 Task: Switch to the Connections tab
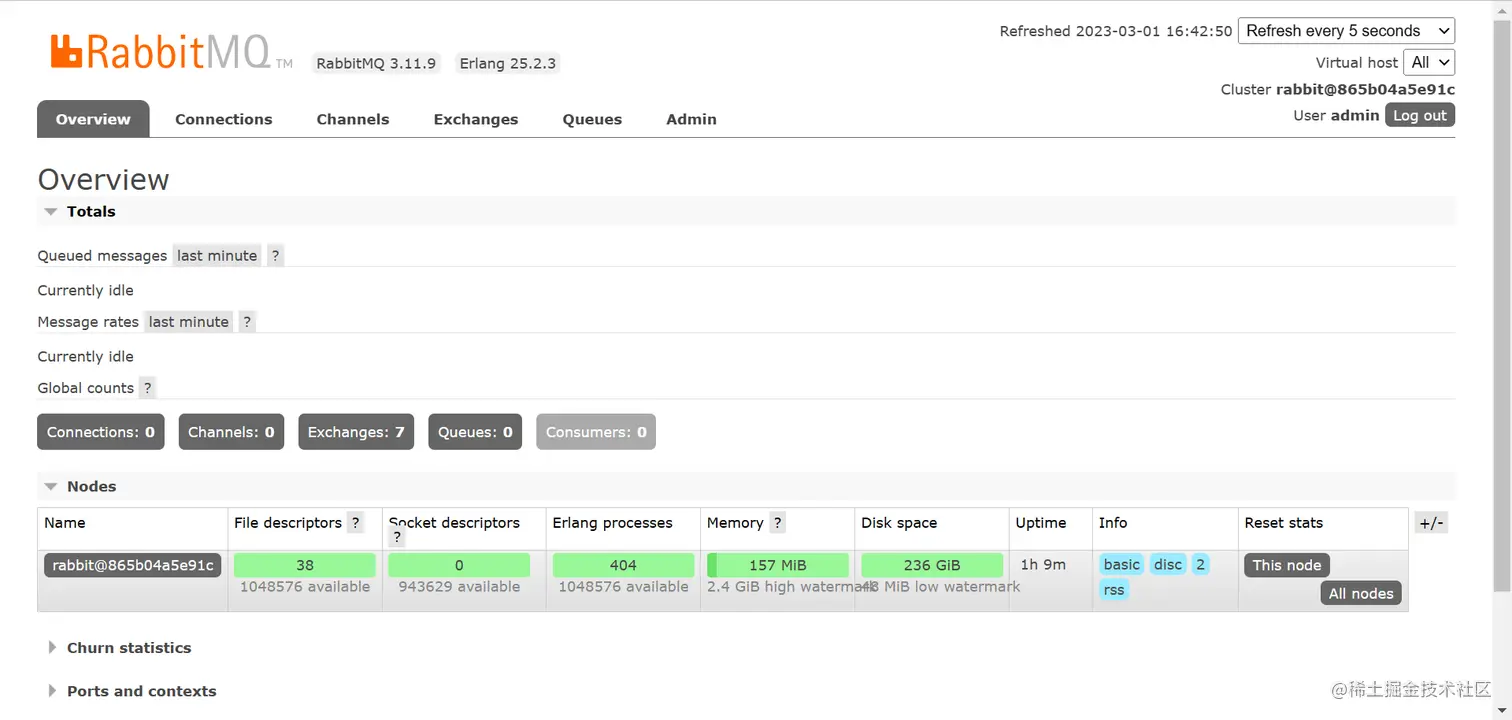pos(224,119)
